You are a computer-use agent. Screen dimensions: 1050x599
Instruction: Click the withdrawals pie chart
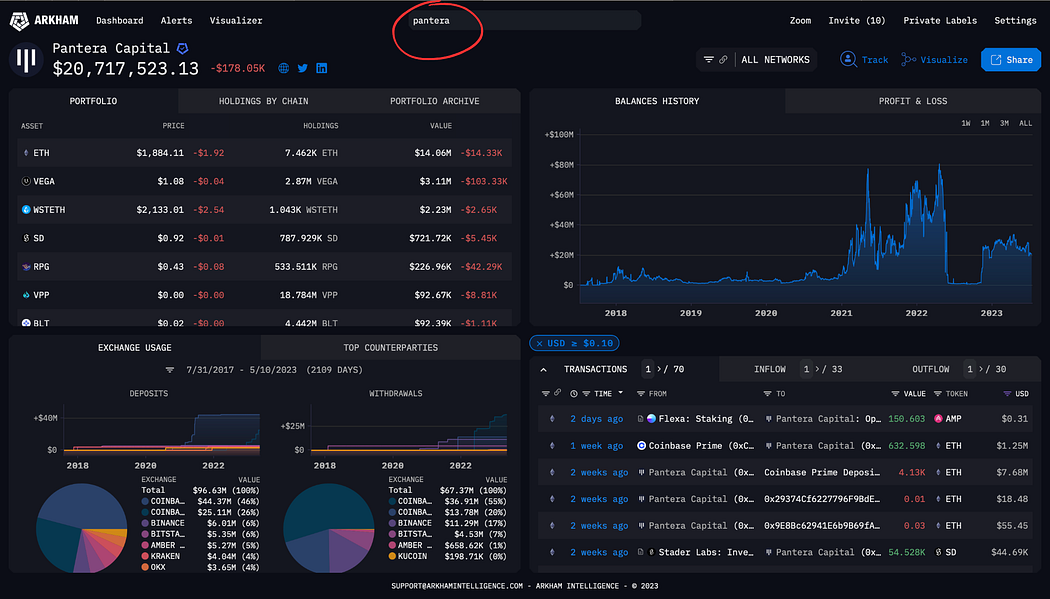tap(329, 528)
